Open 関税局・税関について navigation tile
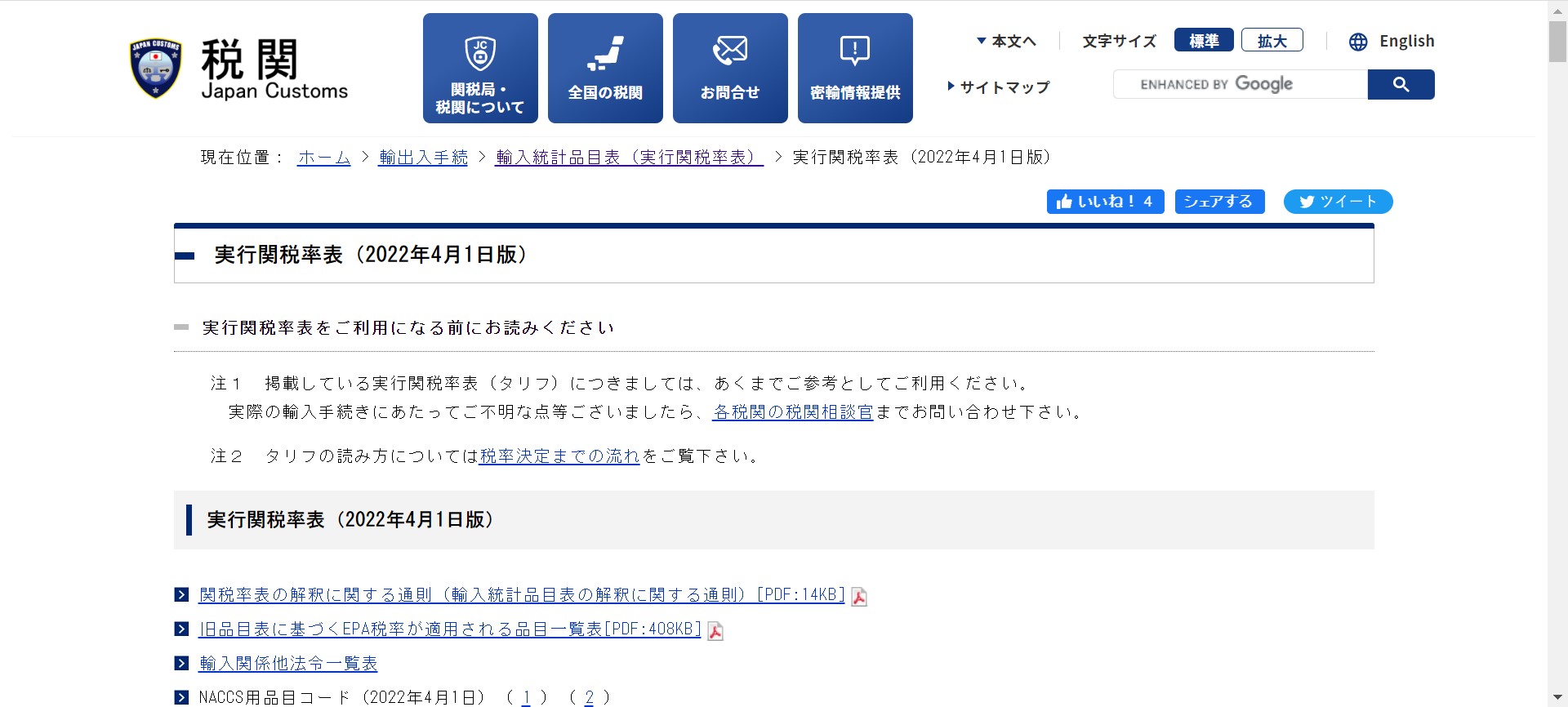Screen dimensions: 1568x707 [480, 69]
